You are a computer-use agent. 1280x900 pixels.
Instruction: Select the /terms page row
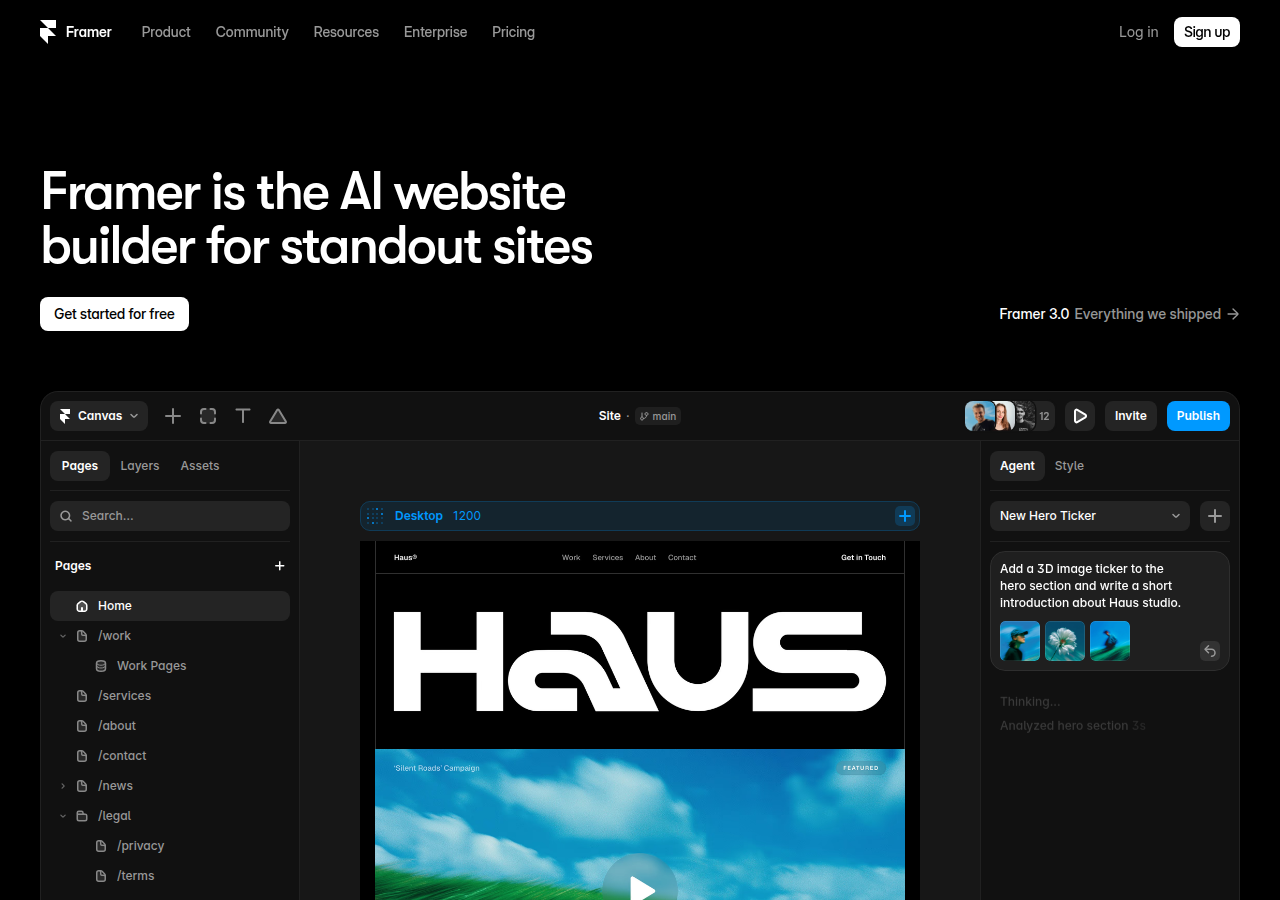(x=170, y=876)
